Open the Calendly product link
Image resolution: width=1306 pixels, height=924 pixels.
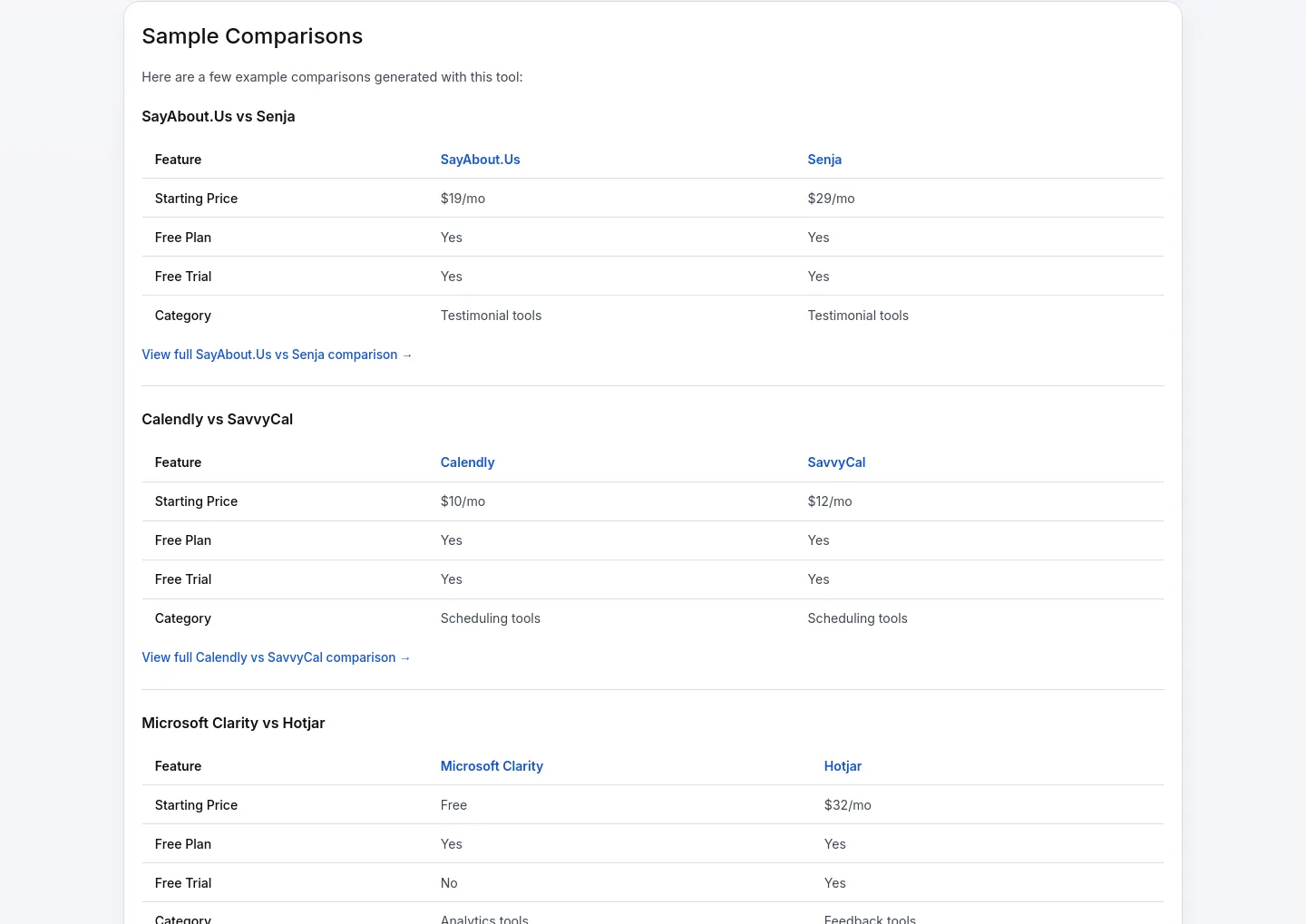(x=467, y=462)
